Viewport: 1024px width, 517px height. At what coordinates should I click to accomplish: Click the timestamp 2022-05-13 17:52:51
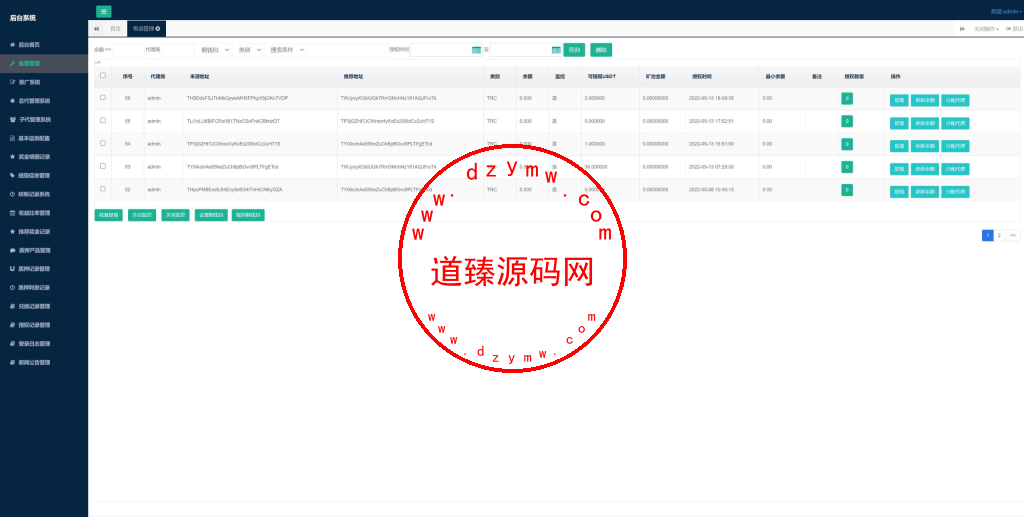coord(711,121)
